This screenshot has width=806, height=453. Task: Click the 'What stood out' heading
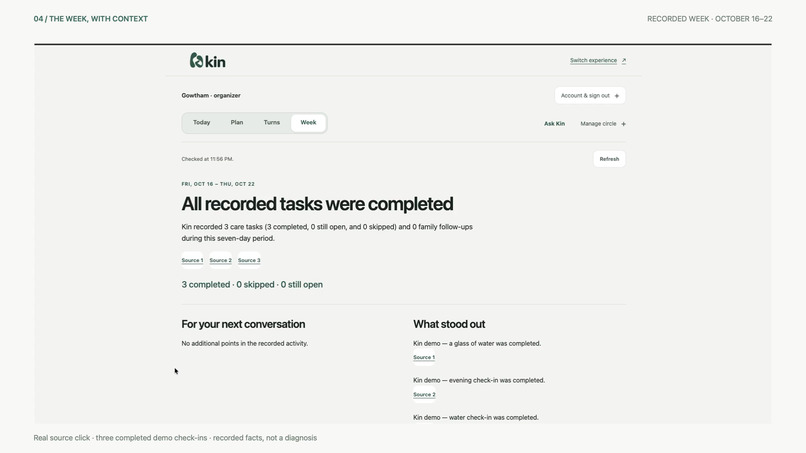(x=449, y=324)
